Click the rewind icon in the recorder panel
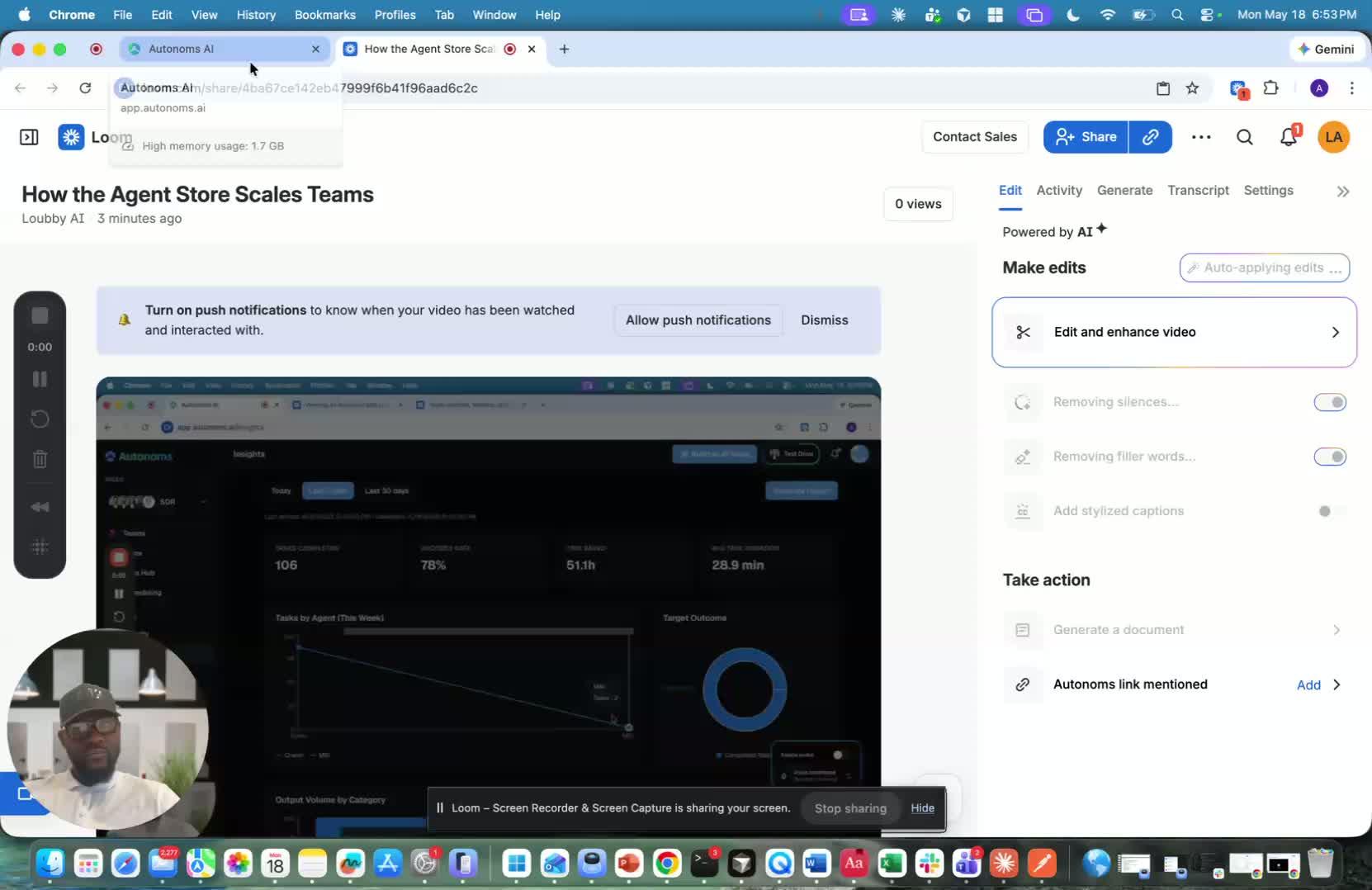The height and width of the screenshot is (890, 1372). click(x=40, y=506)
